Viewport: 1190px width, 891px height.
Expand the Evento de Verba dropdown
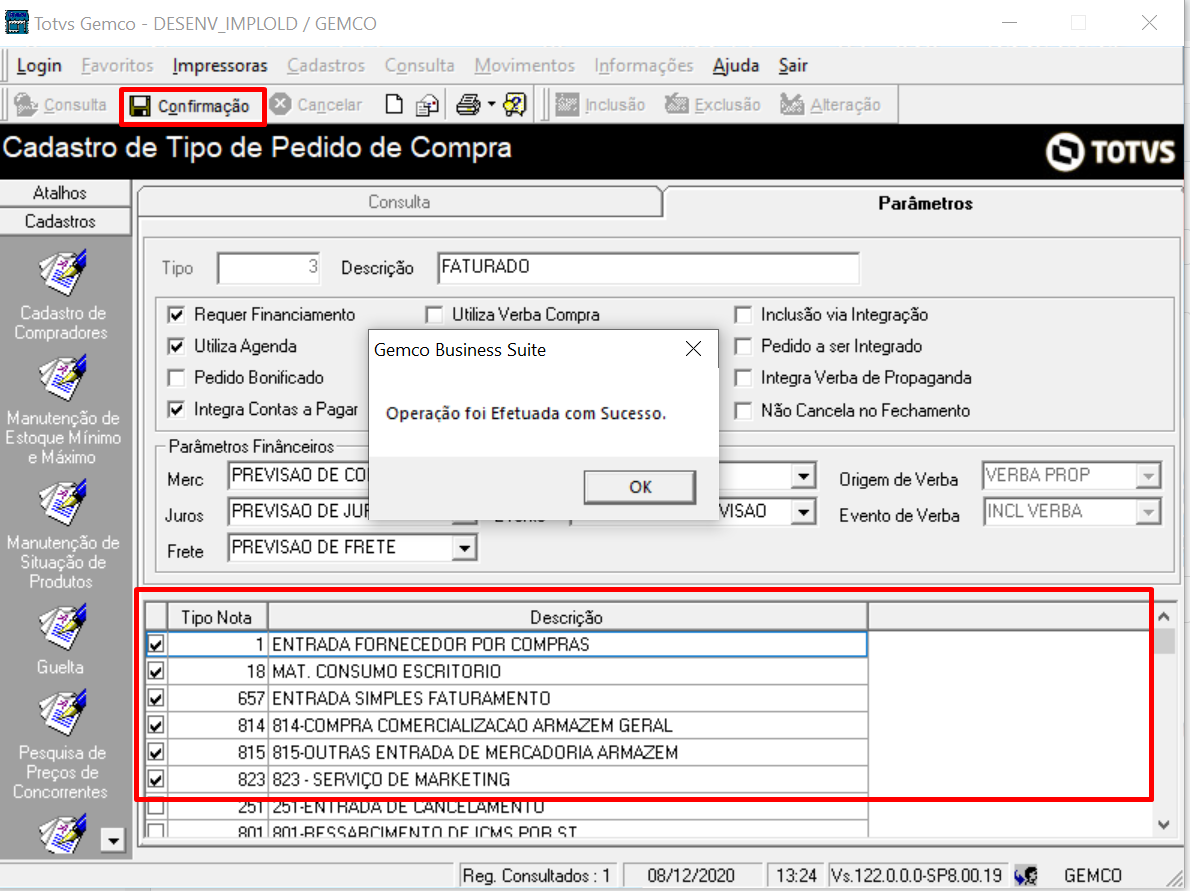(1148, 512)
